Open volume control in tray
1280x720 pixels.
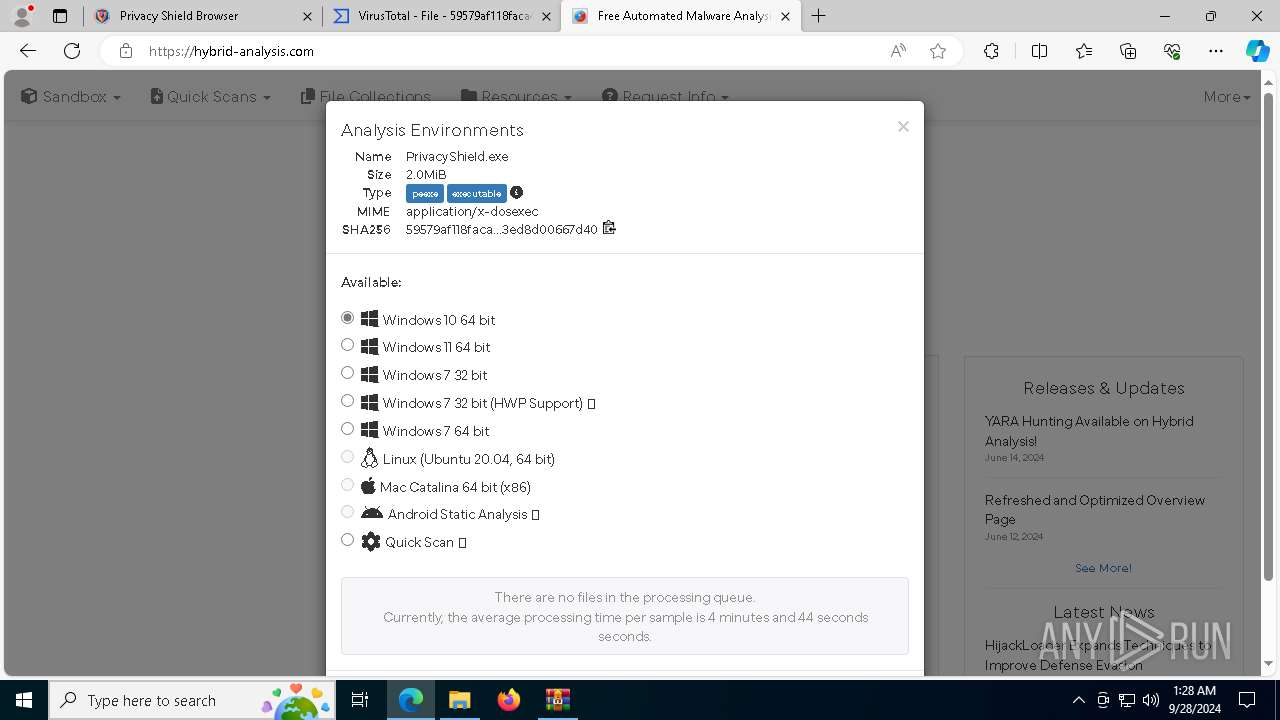coord(1151,700)
